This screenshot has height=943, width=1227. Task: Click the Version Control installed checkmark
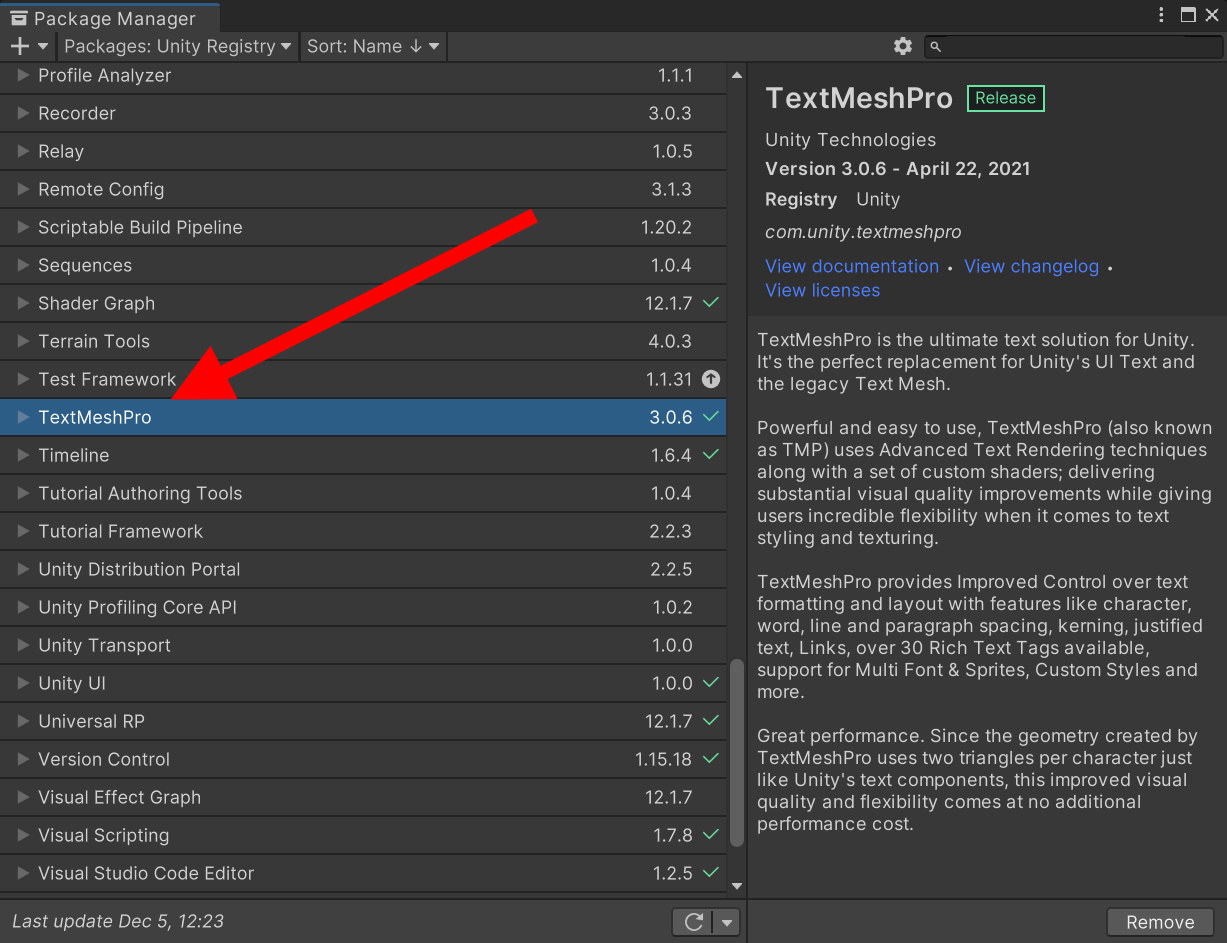[x=710, y=758]
